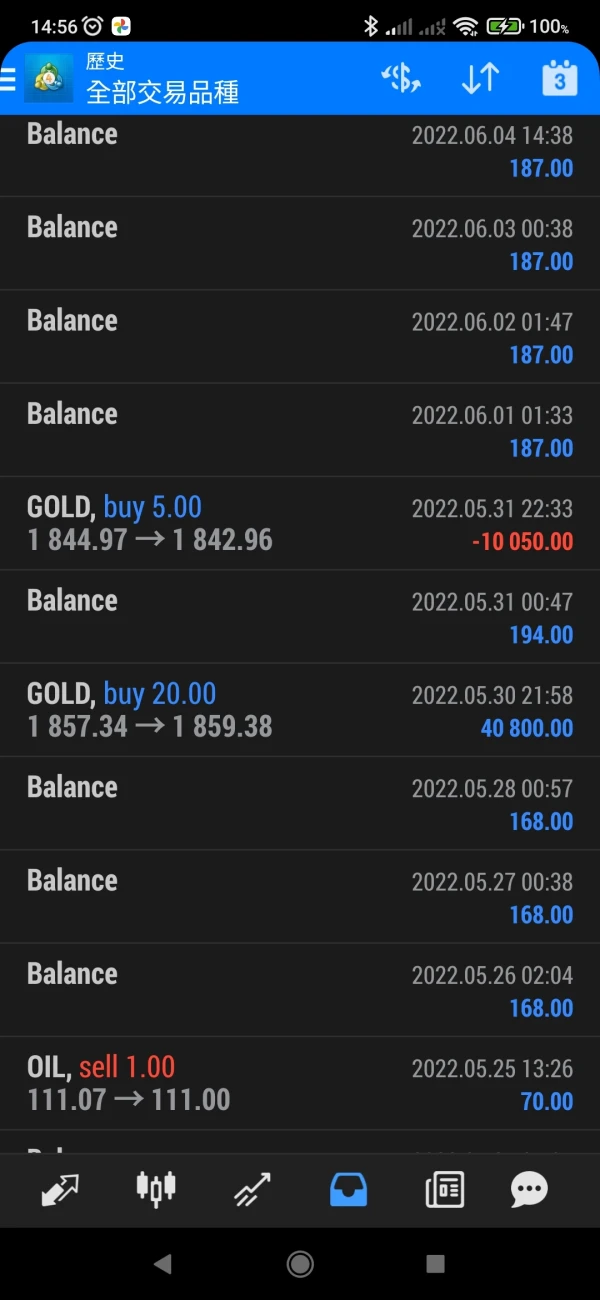Tap the MetaTrader app logo
The height and width of the screenshot is (1300, 600).
click(49, 79)
